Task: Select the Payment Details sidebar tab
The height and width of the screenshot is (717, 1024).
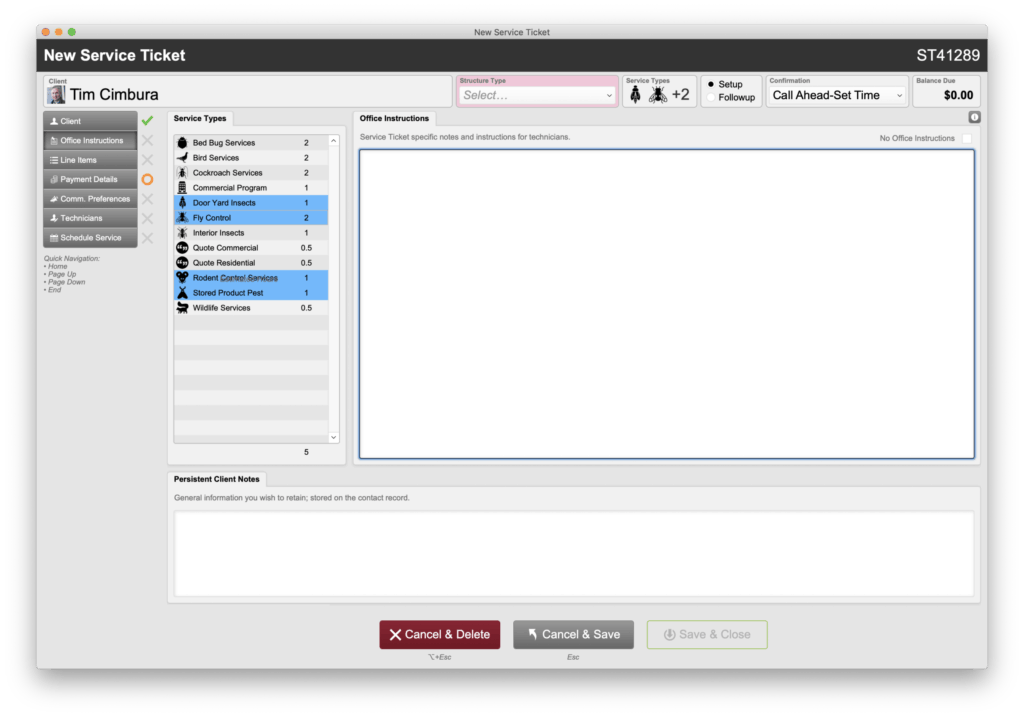Action: coord(90,179)
